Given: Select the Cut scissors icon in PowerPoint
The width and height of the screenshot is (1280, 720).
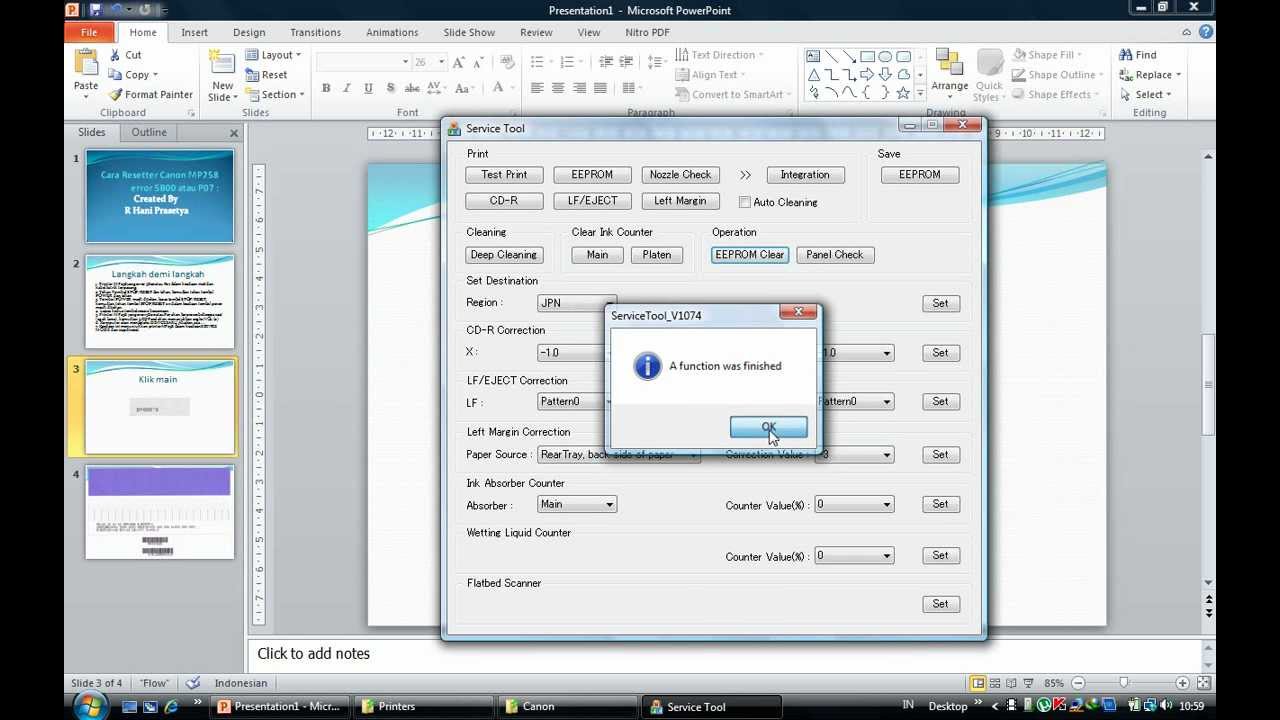Looking at the screenshot, I should [x=115, y=55].
